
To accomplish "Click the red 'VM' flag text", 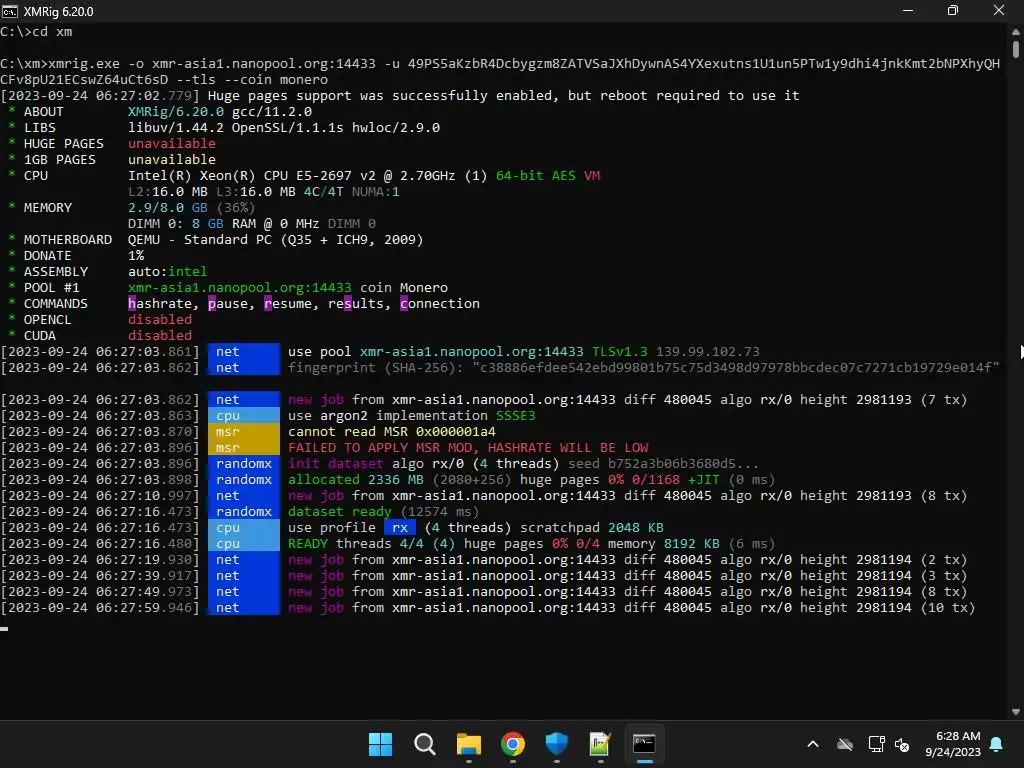I will [592, 176].
